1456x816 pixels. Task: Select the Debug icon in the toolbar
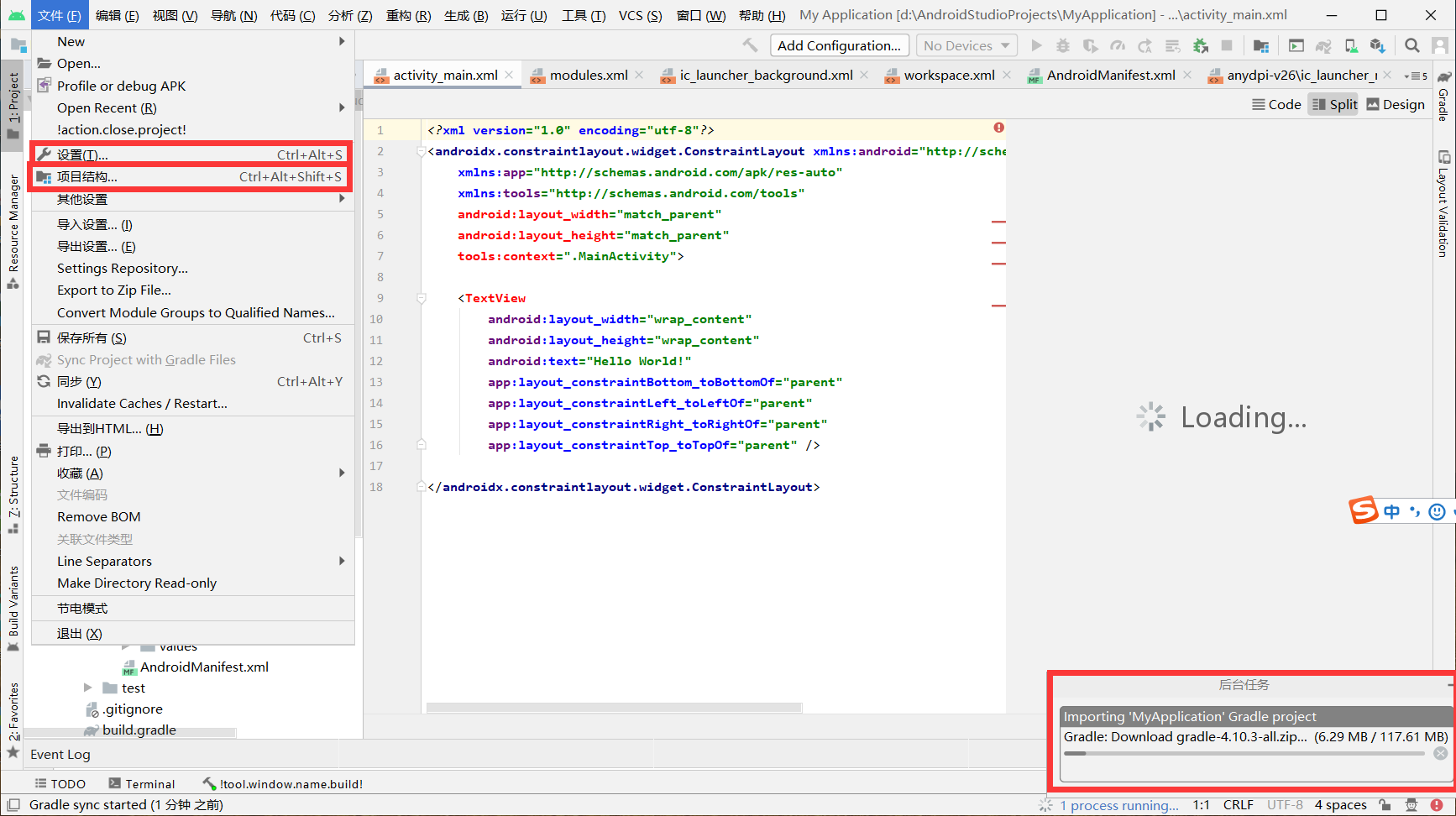[x=1062, y=45]
